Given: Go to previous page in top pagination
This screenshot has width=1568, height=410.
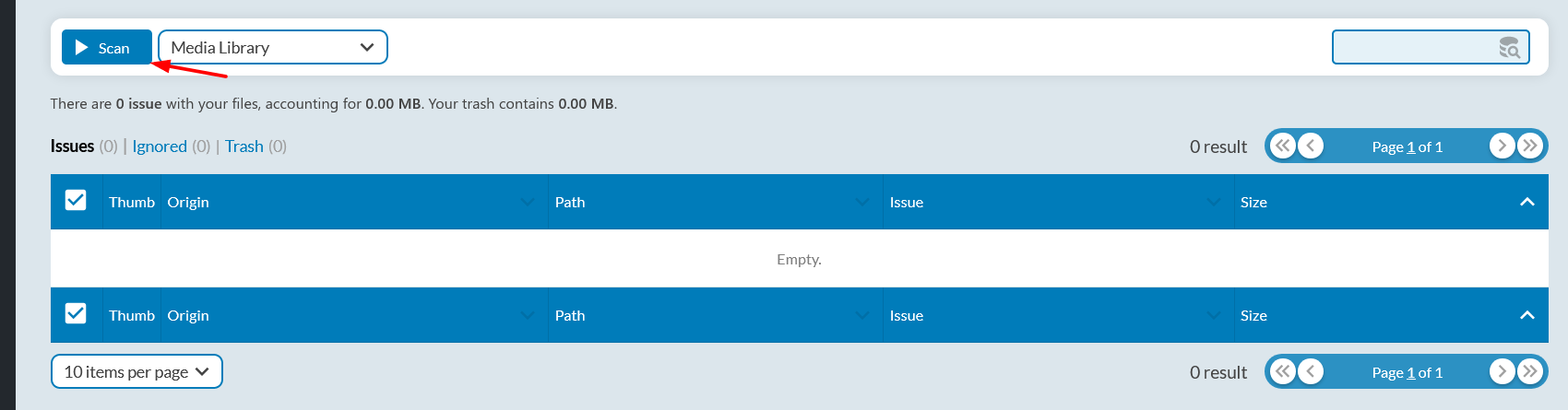Looking at the screenshot, I should 1311,146.
